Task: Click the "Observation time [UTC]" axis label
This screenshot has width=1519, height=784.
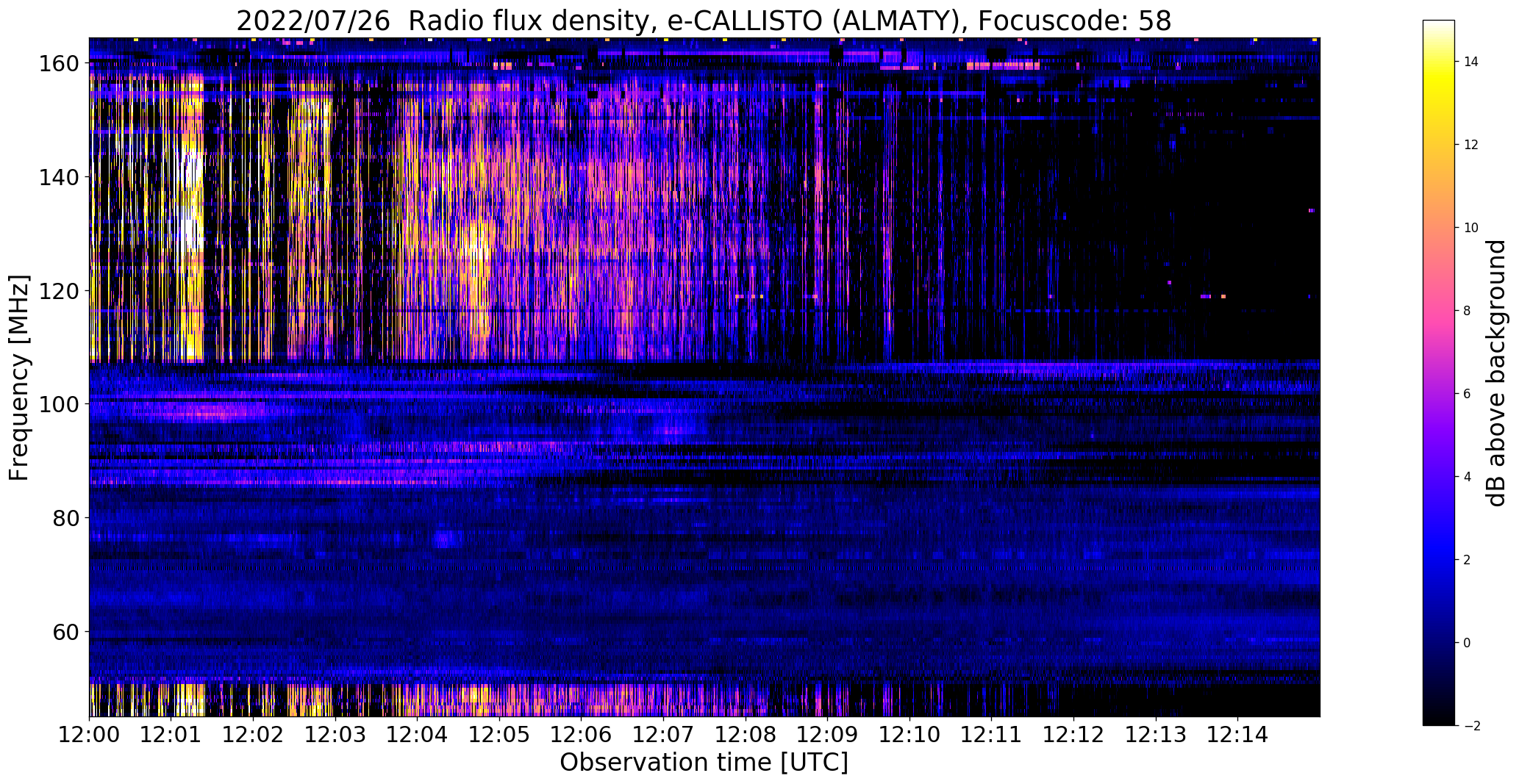Action: (x=704, y=763)
